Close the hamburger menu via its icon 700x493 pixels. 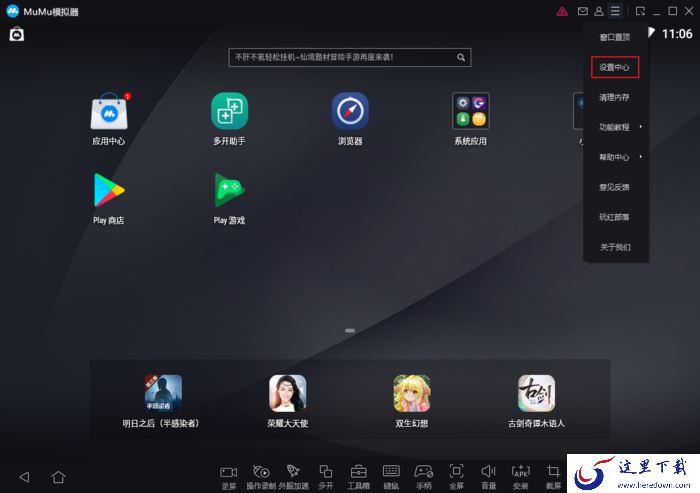tap(615, 11)
